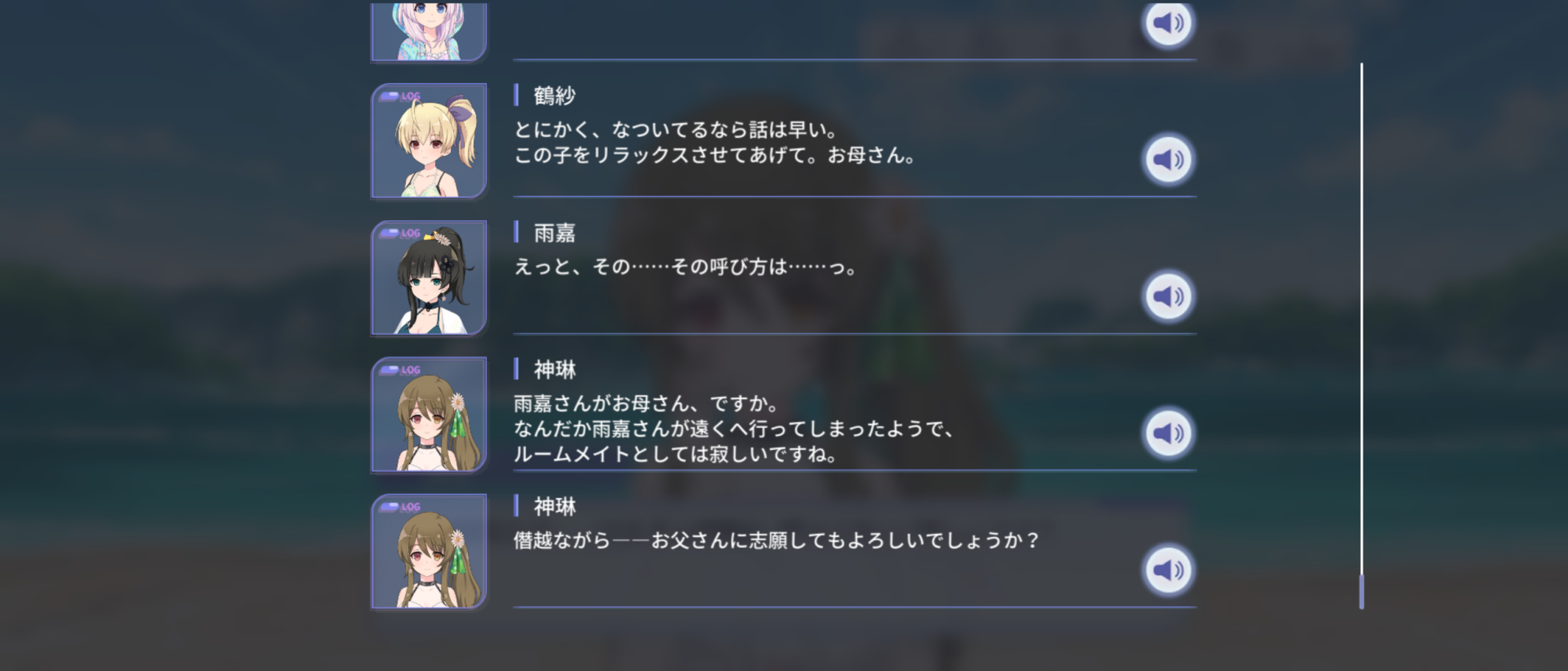Select the first 神琳 brown-haired portrait
Viewport: 1568px width, 671px height.
tap(429, 415)
